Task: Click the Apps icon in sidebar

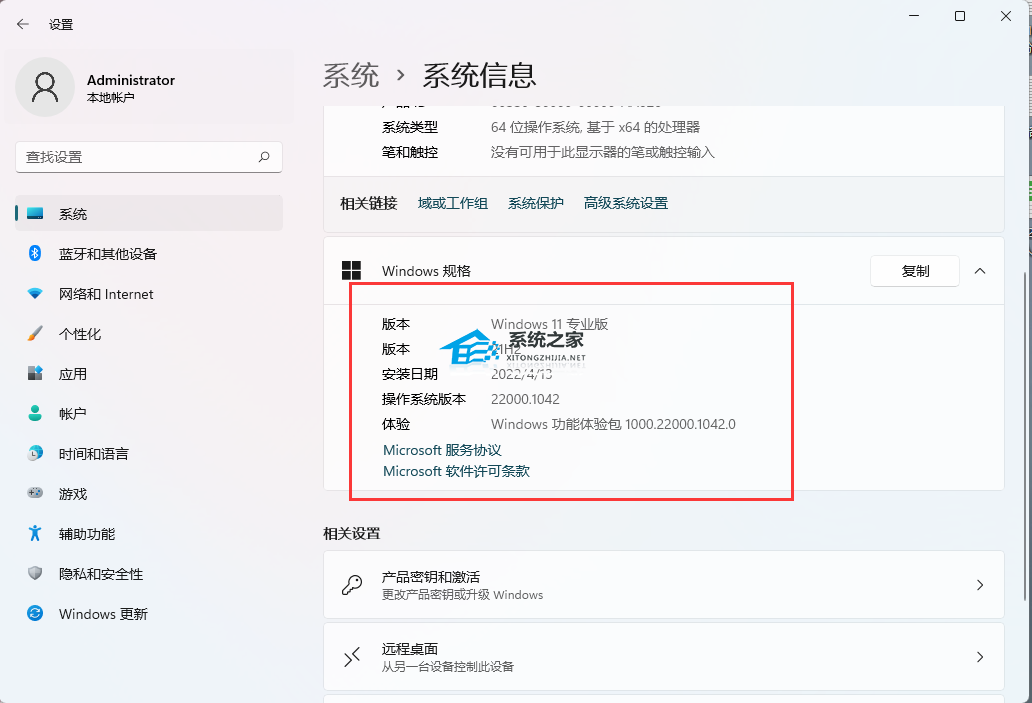Action: coord(35,374)
